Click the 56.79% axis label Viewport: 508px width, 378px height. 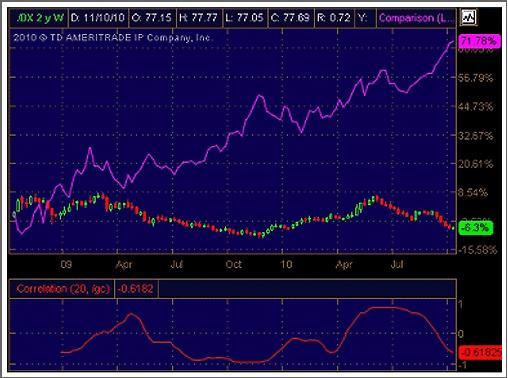475,78
